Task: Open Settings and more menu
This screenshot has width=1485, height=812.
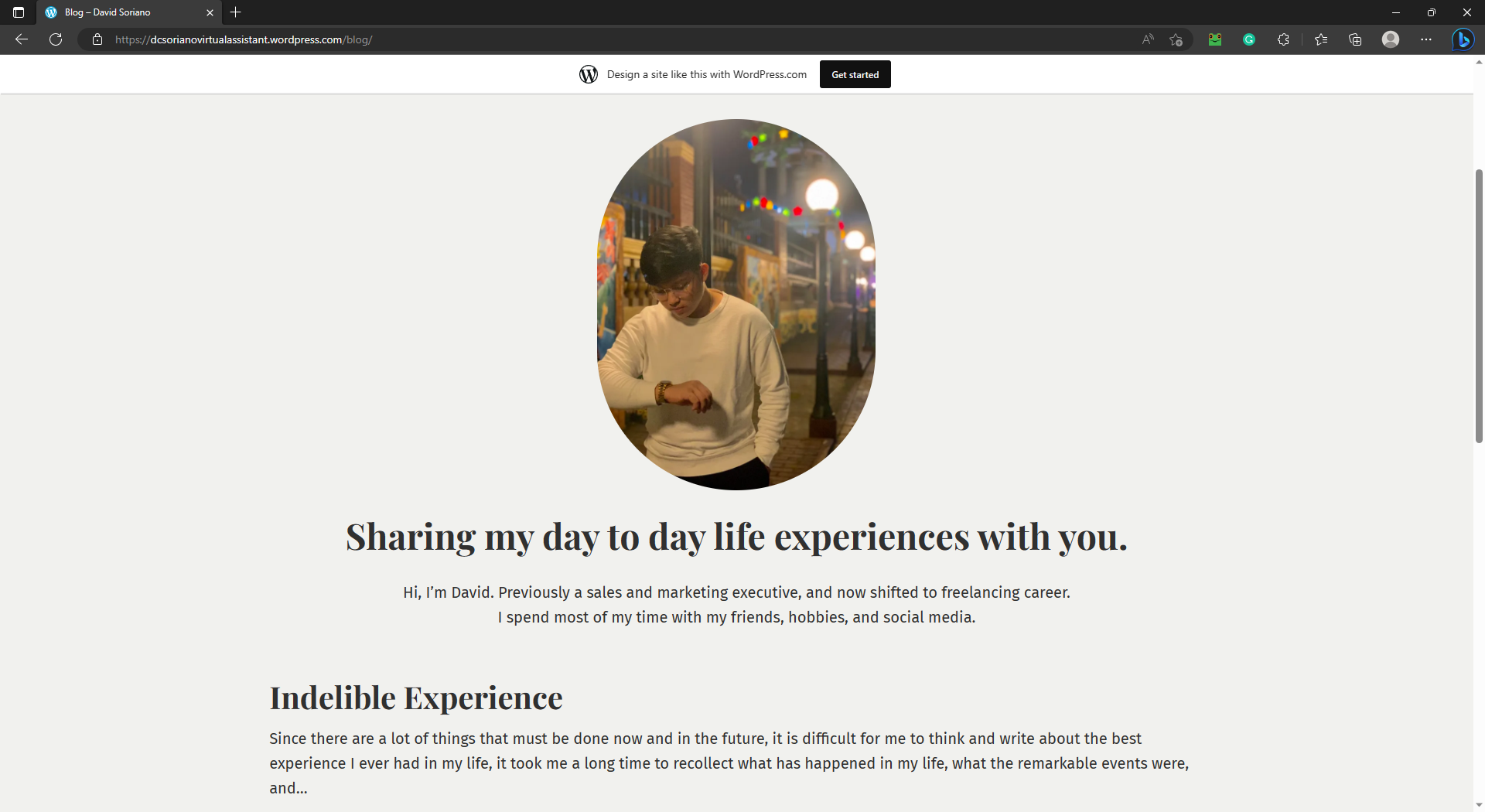Action: [x=1426, y=39]
